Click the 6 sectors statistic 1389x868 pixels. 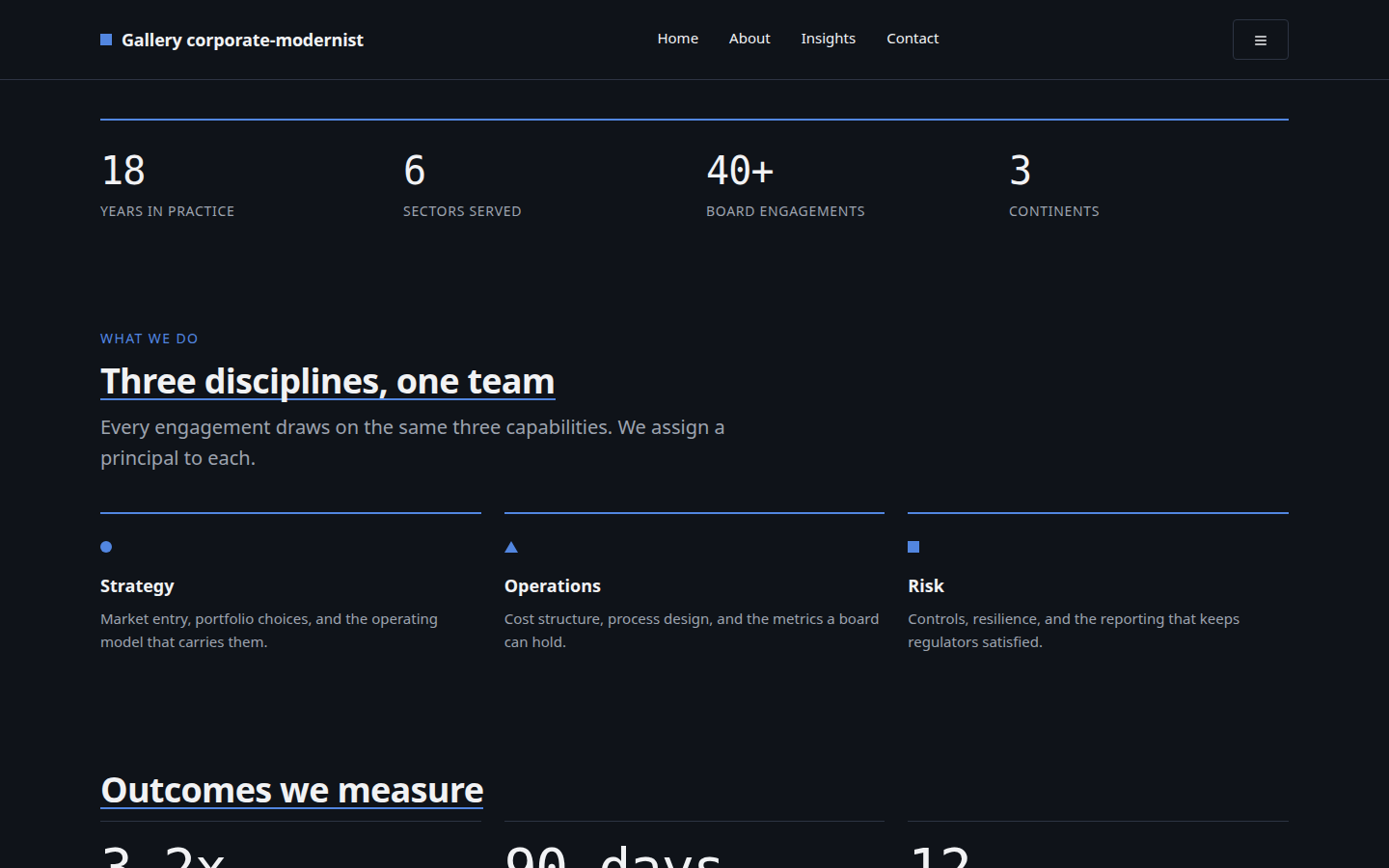pyautogui.click(x=415, y=171)
